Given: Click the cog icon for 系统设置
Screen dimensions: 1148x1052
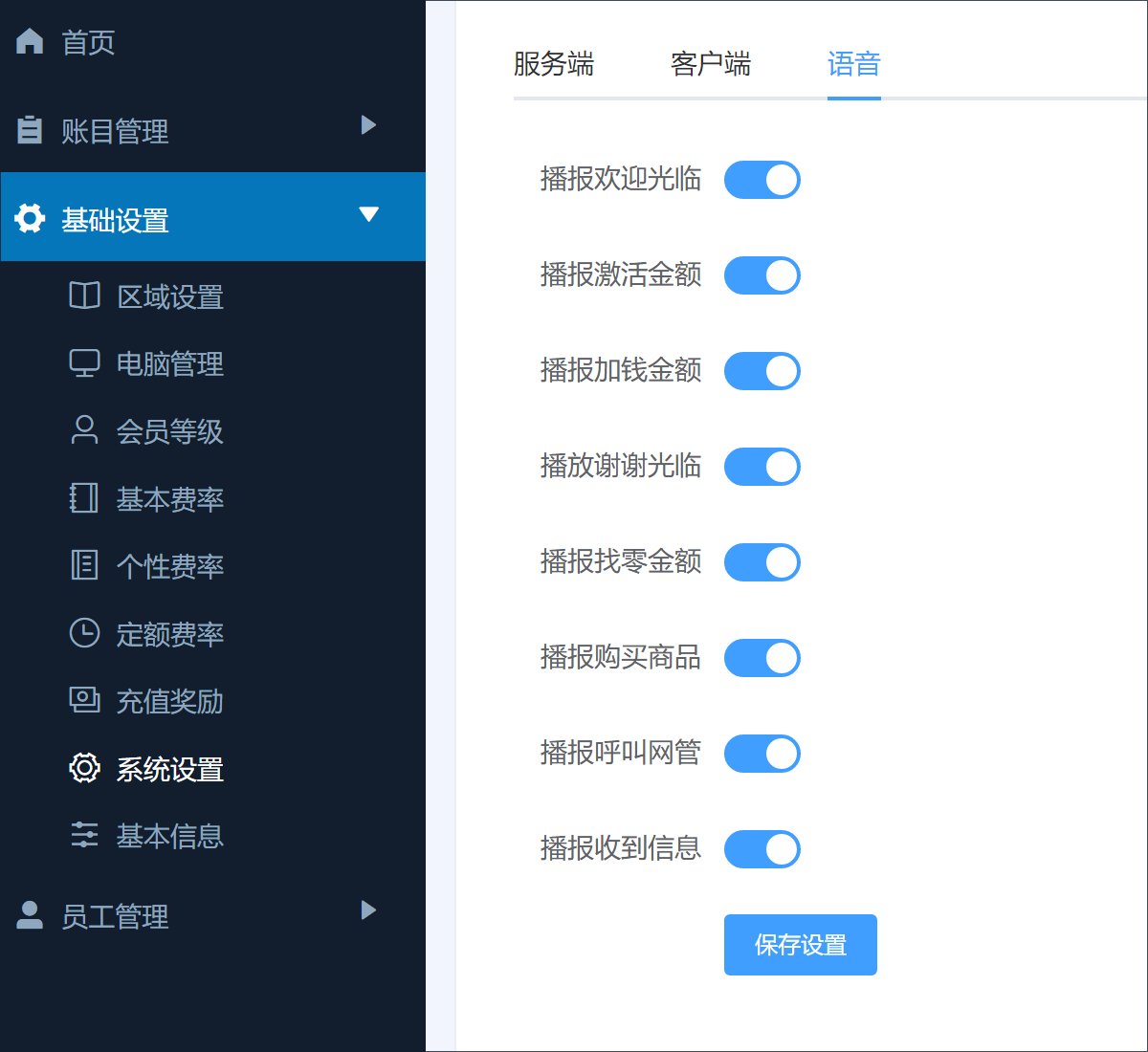Looking at the screenshot, I should (84, 768).
